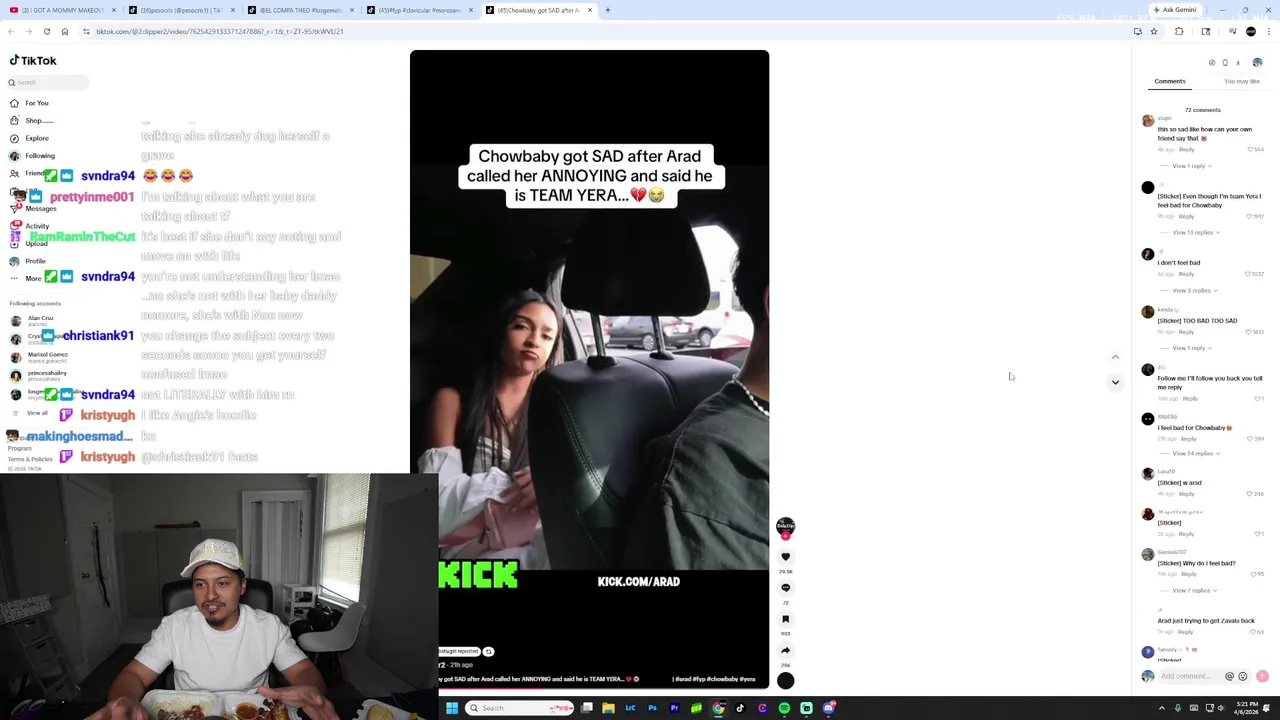The width and height of the screenshot is (1280, 720).
Task: Insert mention with the @ icon
Action: pos(1229,676)
